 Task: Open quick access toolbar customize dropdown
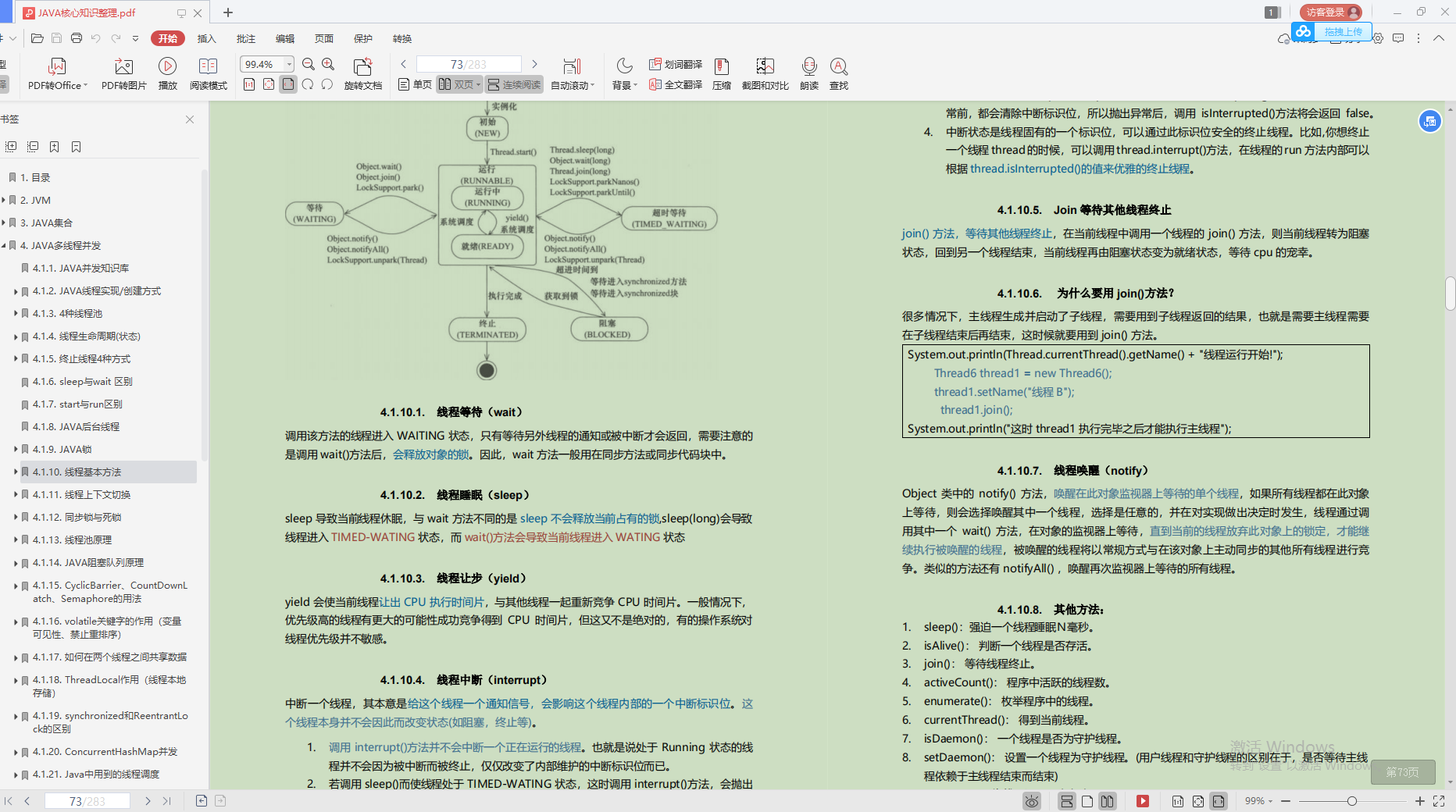[x=135, y=38]
